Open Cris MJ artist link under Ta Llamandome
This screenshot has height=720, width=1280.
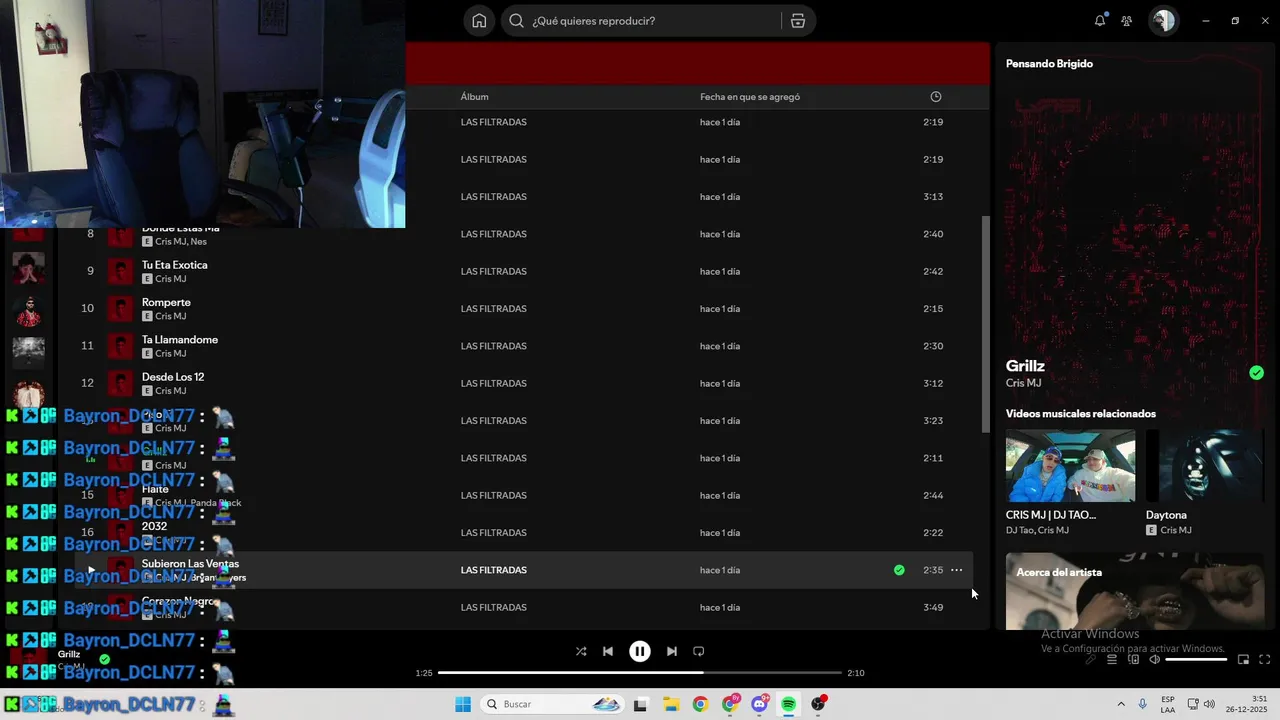[171, 354]
